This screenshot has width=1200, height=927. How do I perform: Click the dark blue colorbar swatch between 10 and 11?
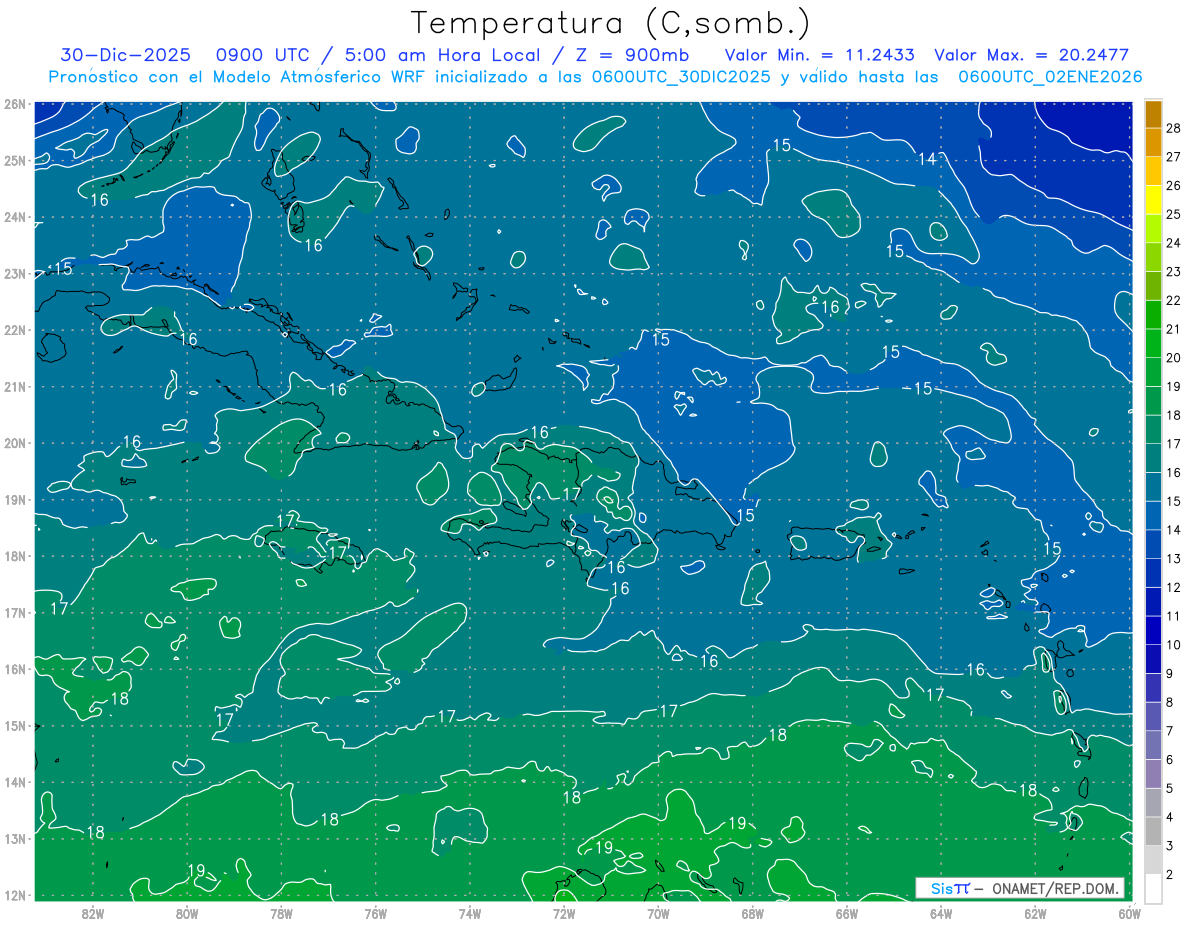pyautogui.click(x=1153, y=631)
